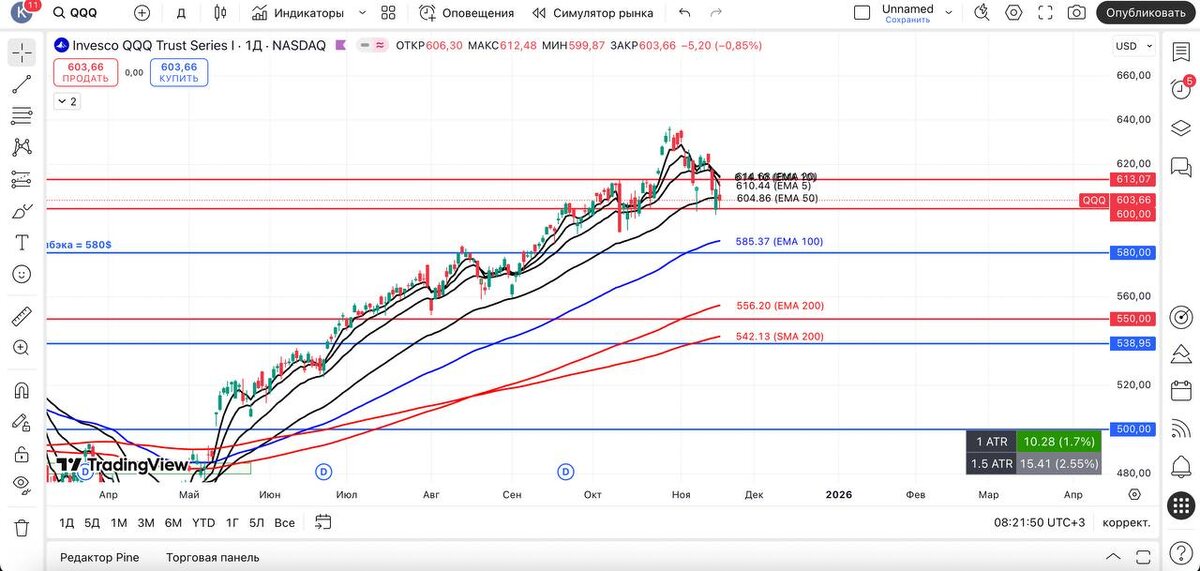Open watchlist panel in right sidebar
The height and width of the screenshot is (571, 1200).
point(1181,52)
